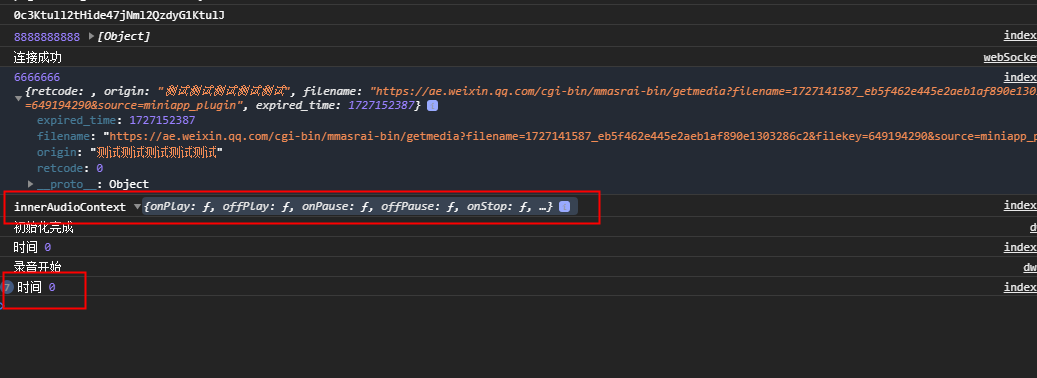Click the 8888888888 number value
This screenshot has height=378, width=1037.
(x=47, y=36)
